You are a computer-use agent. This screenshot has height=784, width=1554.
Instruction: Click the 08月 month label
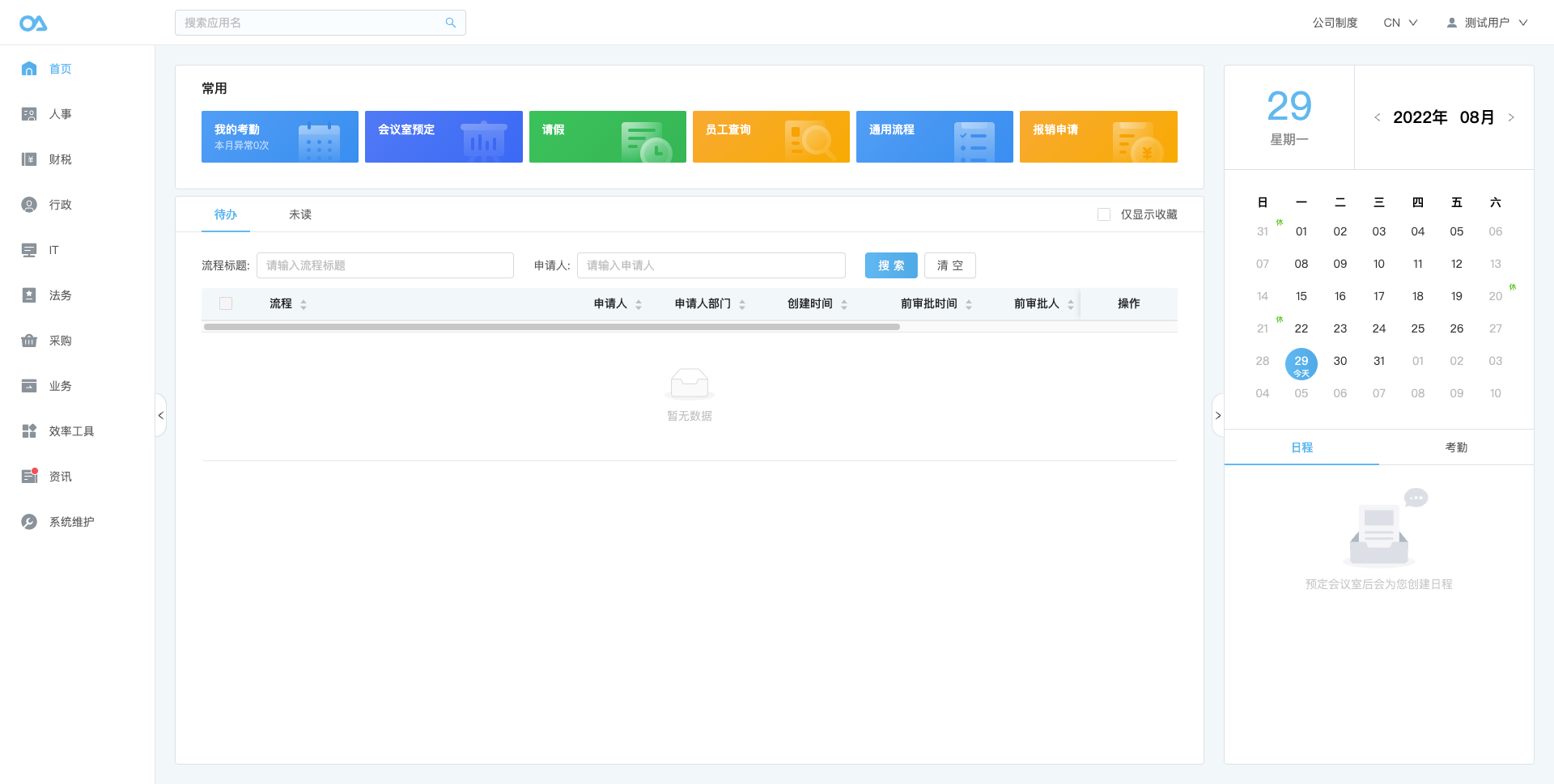[x=1477, y=117]
